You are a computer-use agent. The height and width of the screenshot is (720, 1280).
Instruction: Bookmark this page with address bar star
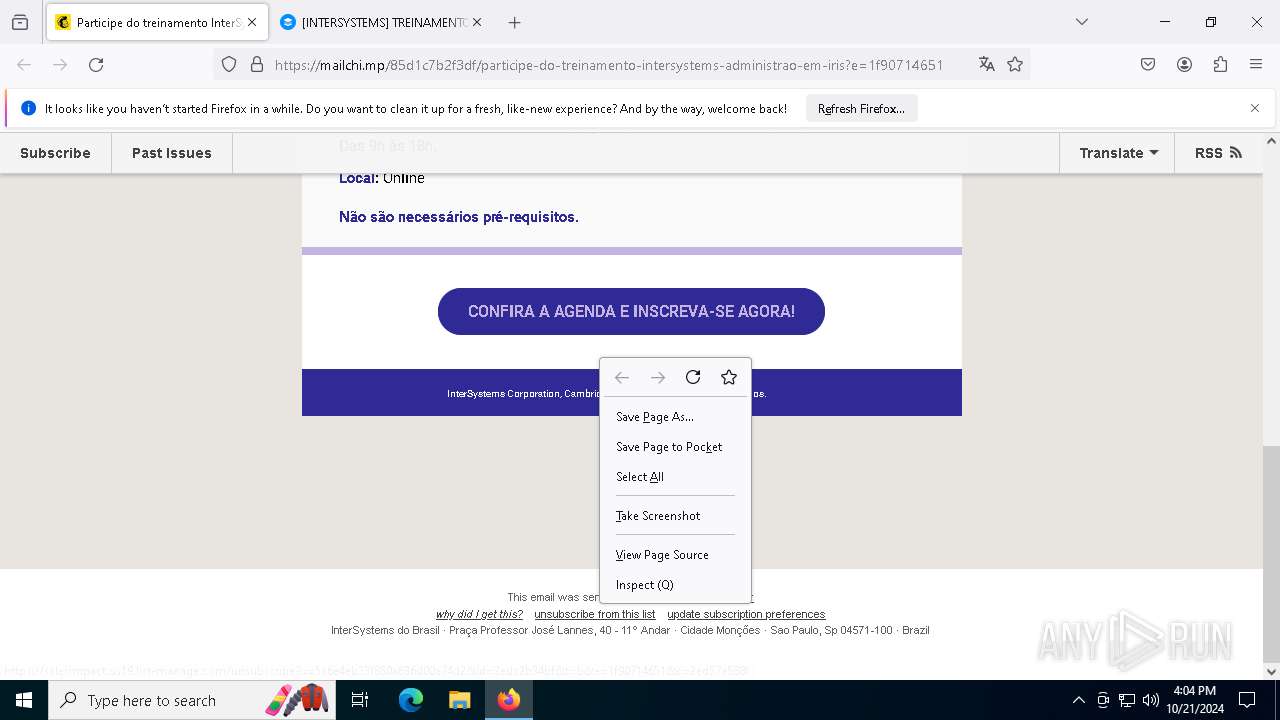pyautogui.click(x=1015, y=64)
